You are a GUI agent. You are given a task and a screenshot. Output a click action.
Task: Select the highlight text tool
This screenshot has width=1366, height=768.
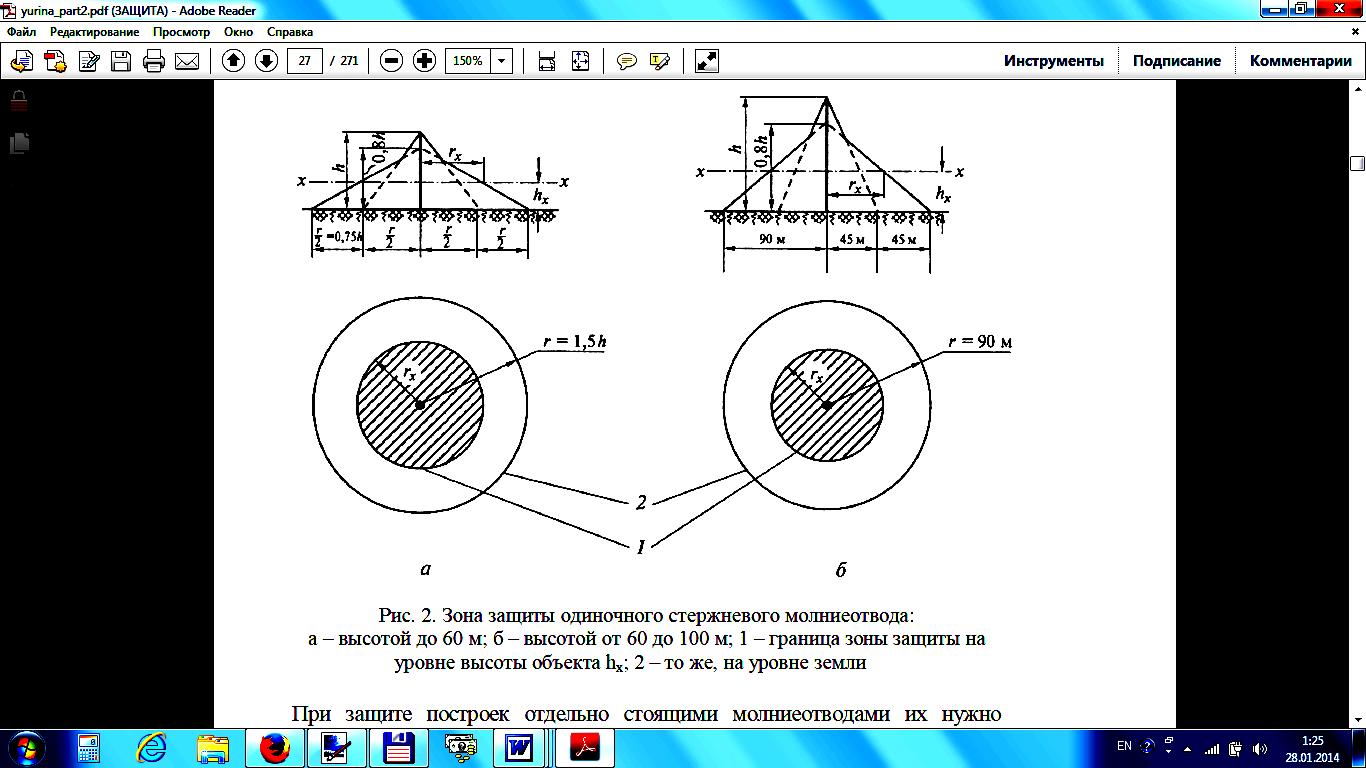[659, 61]
